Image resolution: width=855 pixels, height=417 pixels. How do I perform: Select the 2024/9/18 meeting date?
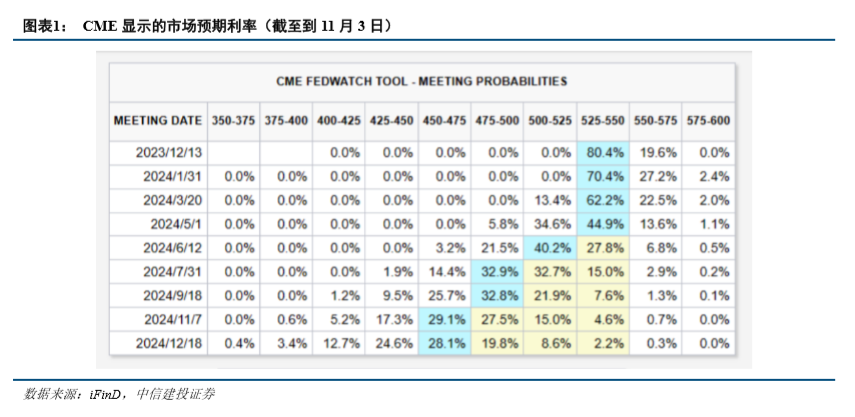(172, 296)
